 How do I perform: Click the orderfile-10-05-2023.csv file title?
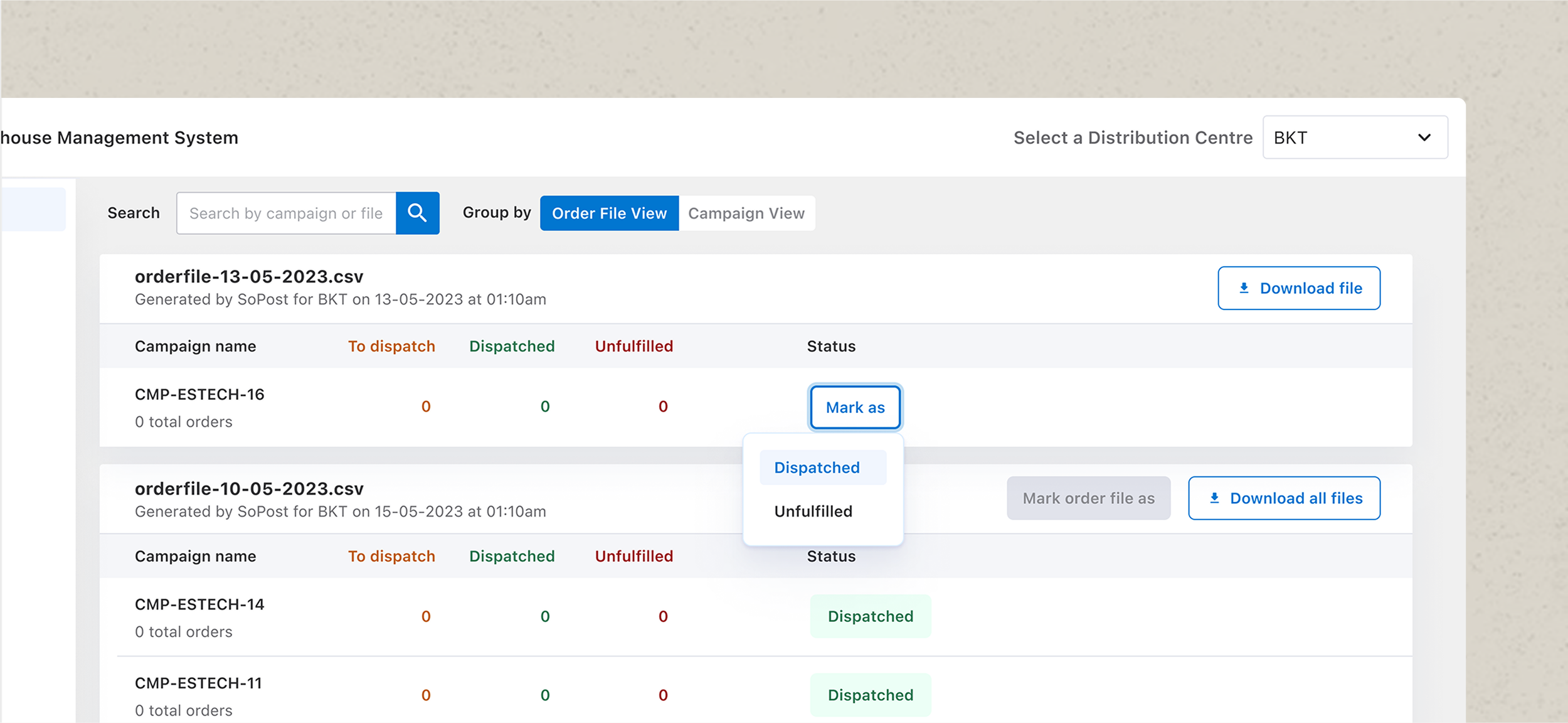(x=249, y=489)
